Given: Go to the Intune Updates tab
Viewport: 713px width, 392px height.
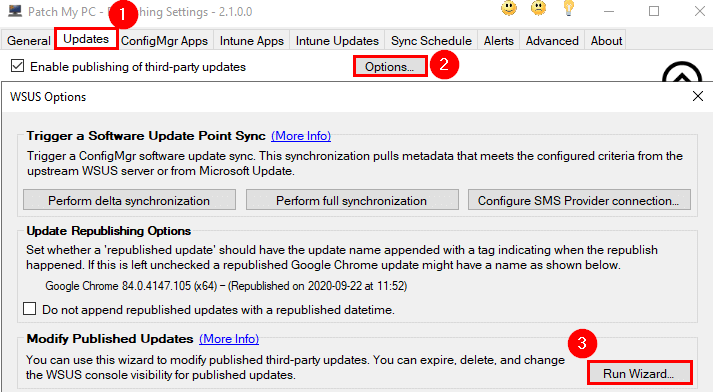Looking at the screenshot, I should point(337,40).
